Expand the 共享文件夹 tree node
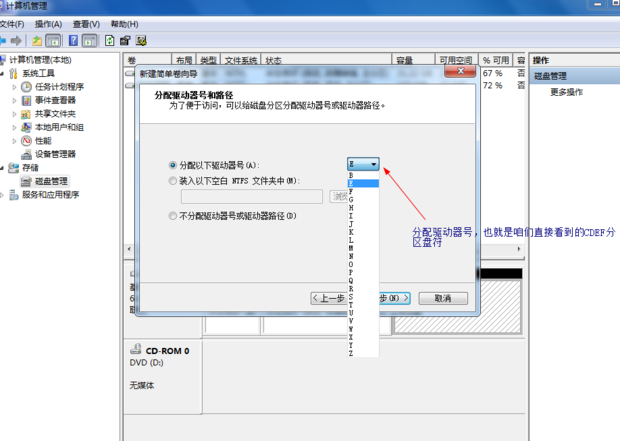Viewport: 620px width, 441px height. pos(15,114)
